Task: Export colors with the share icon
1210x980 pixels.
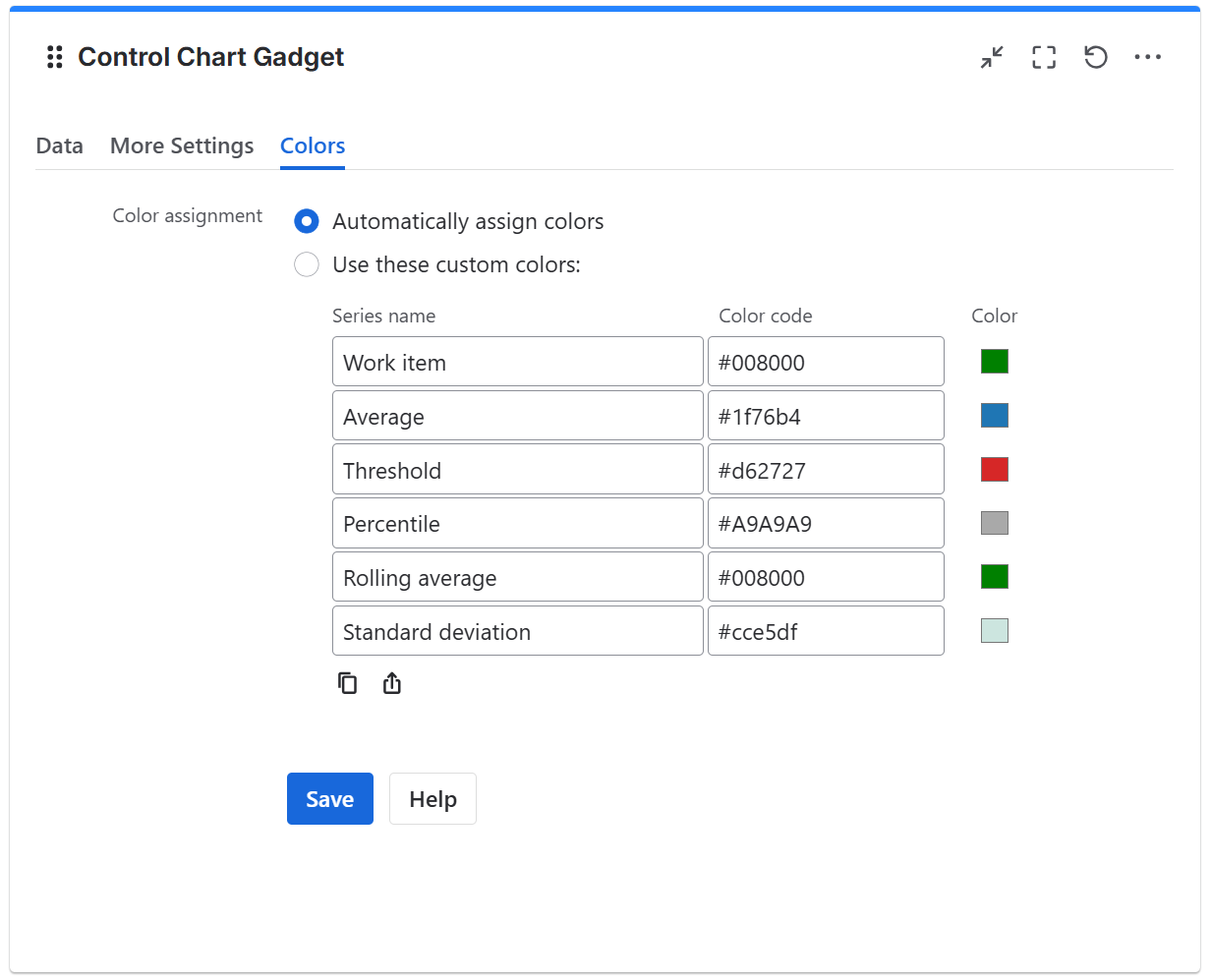Action: pos(391,682)
